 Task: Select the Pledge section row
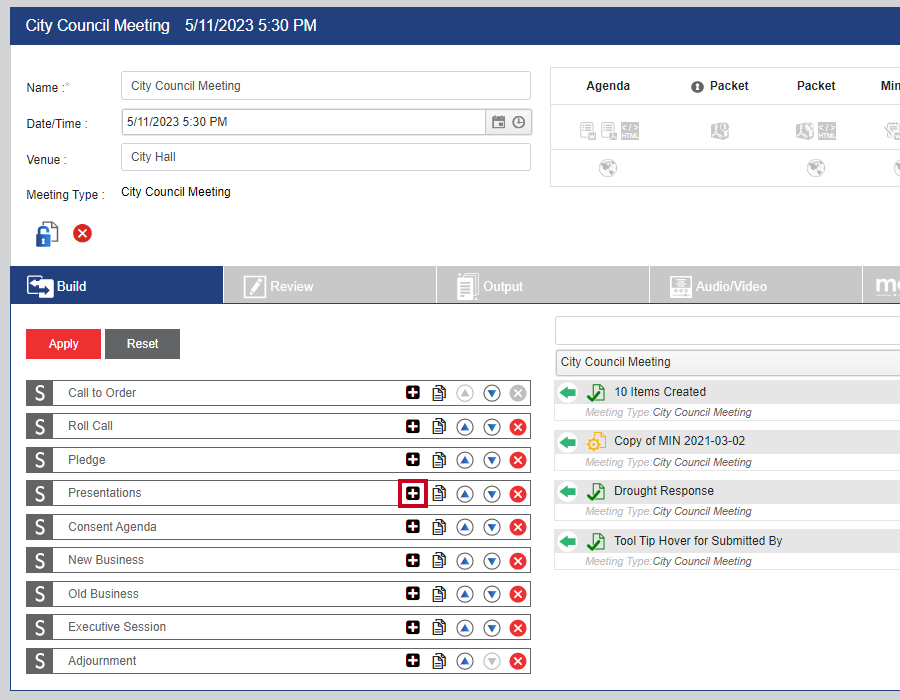coord(278,460)
